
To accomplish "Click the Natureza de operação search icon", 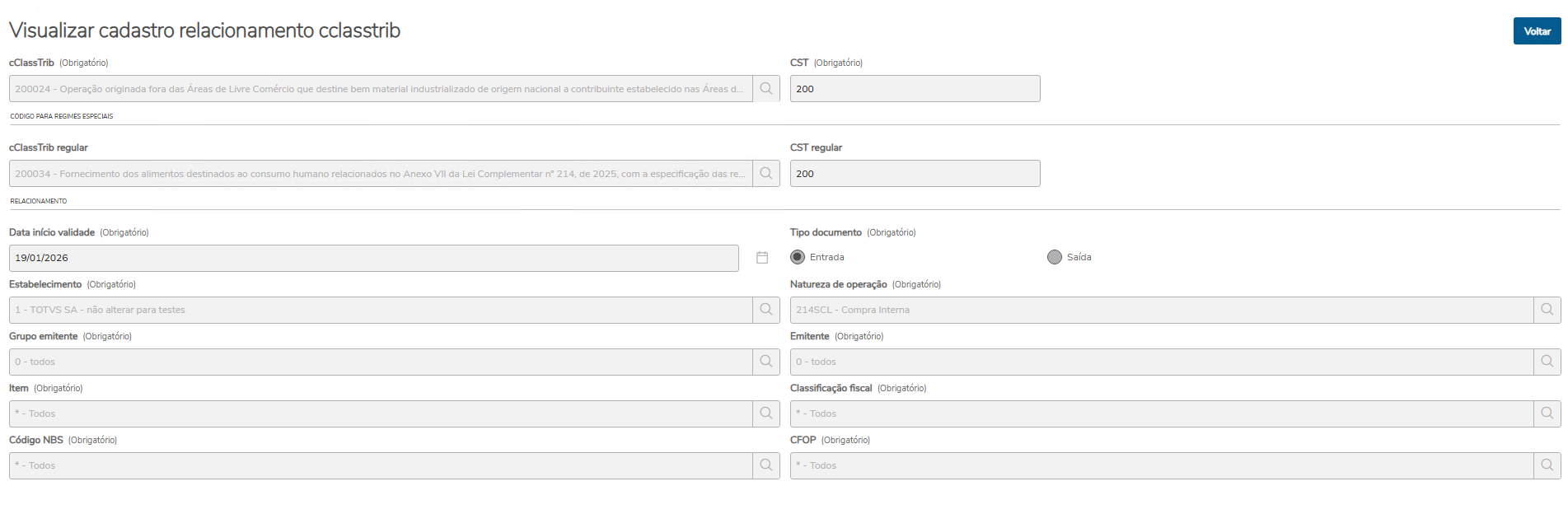I will 1547,310.
